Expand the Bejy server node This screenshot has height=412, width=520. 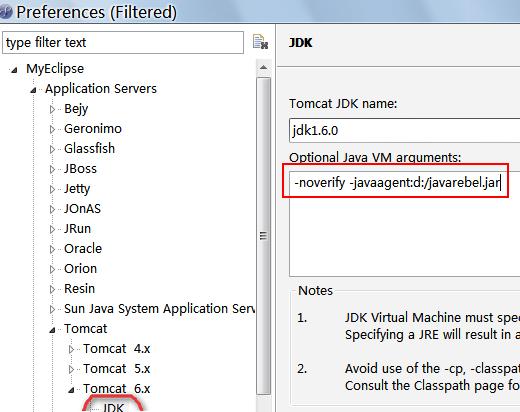point(52,109)
